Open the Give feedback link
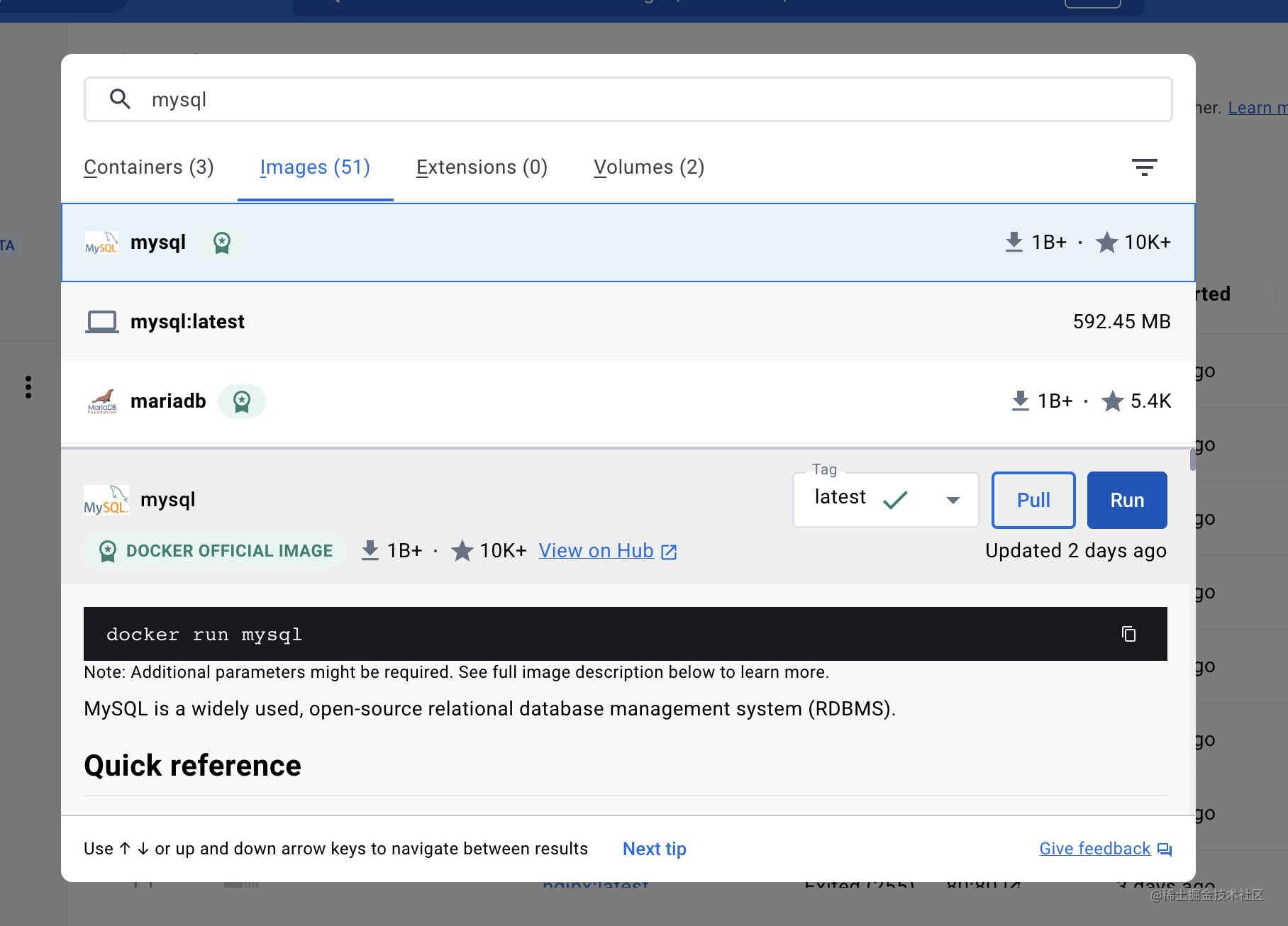 point(1095,849)
